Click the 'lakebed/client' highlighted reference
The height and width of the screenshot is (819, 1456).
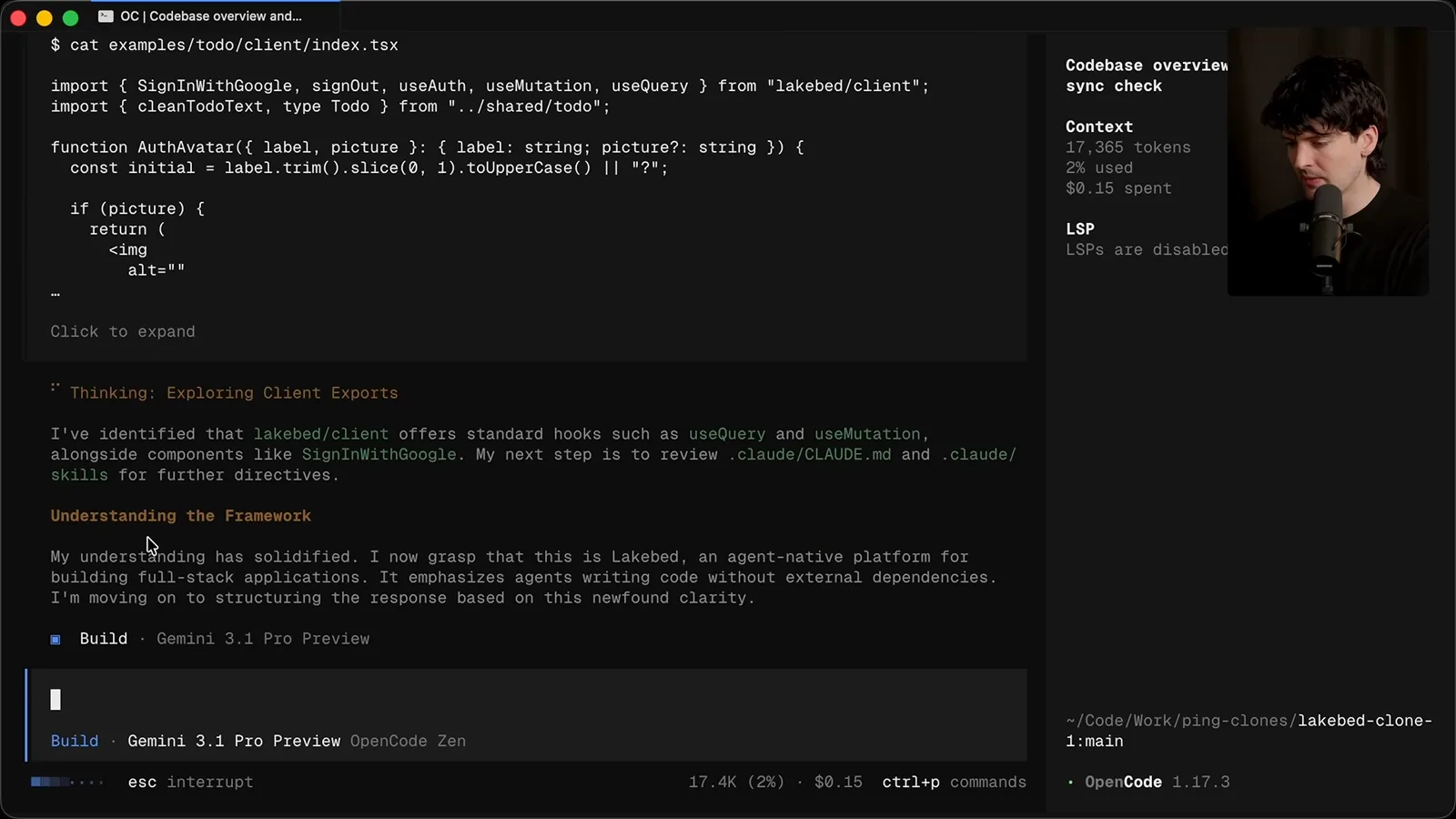pos(321,434)
